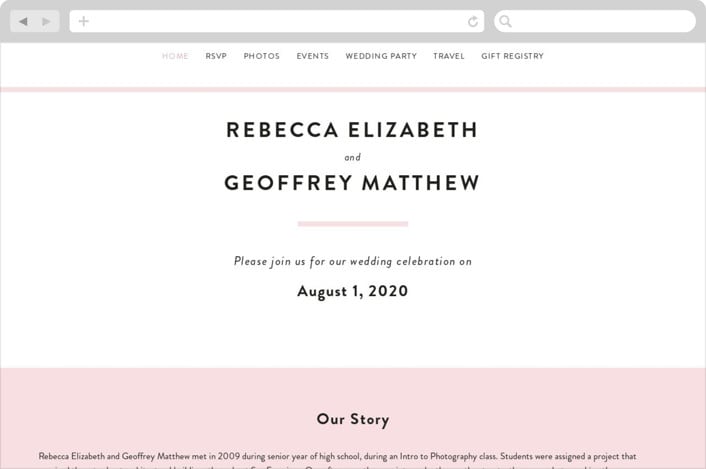Click the plus icon in address bar
Image resolution: width=706 pixels, height=469 pixels.
coord(83,21)
